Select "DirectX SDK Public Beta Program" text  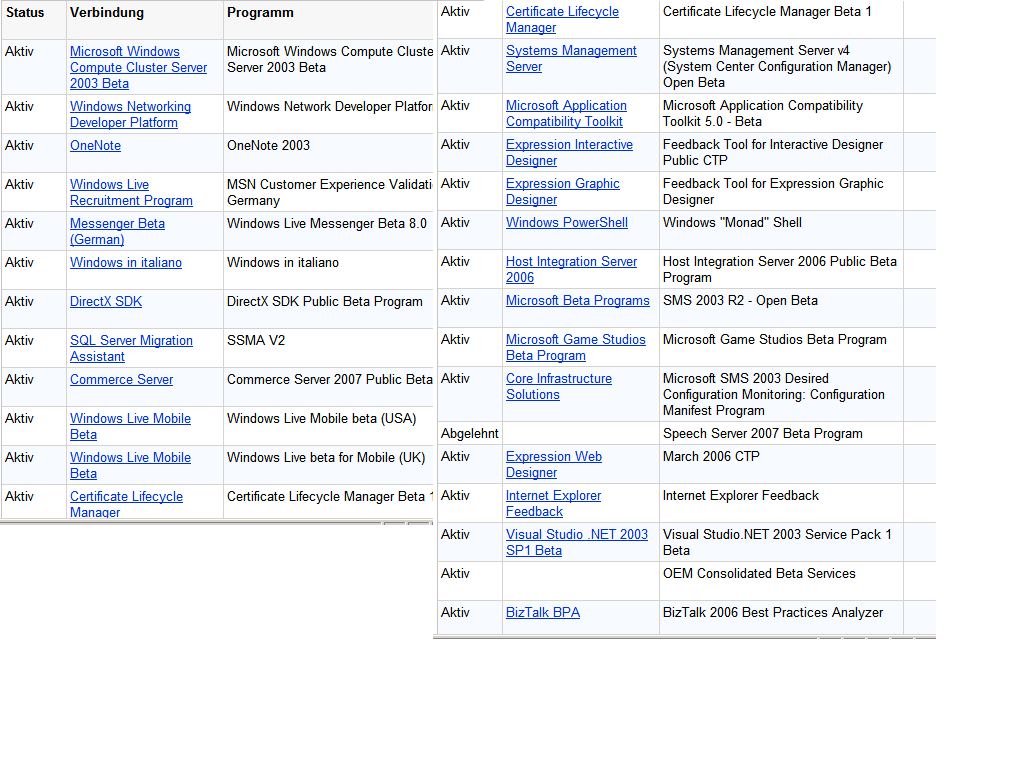pos(325,302)
